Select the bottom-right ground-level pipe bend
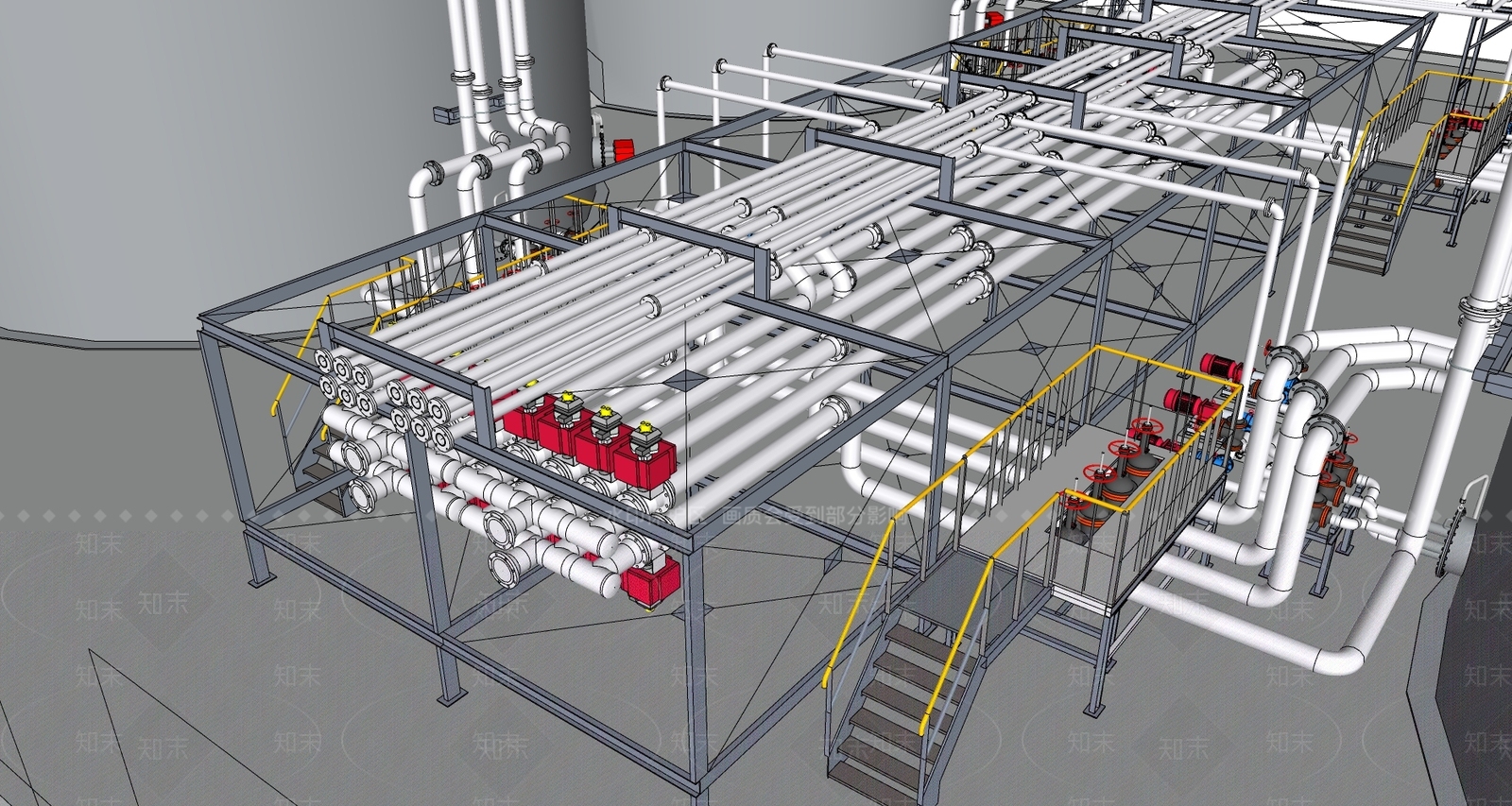The image size is (1512, 806). coord(1342,652)
